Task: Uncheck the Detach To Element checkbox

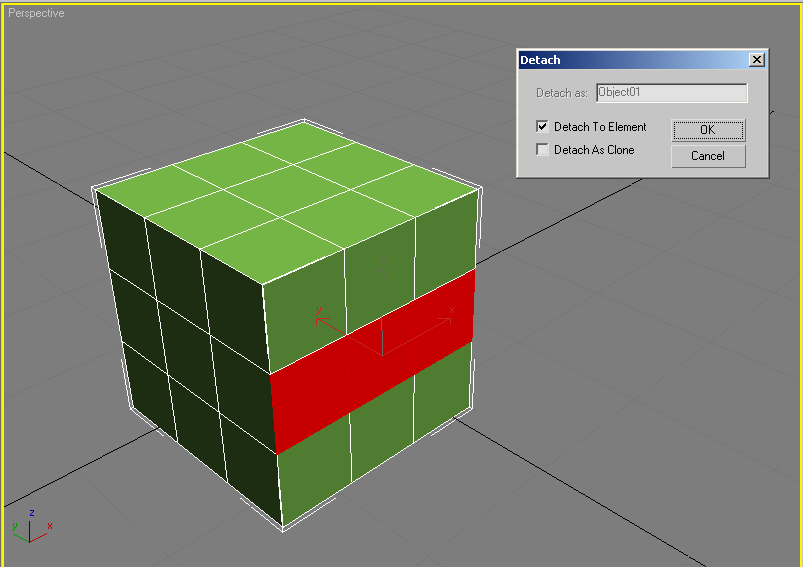Action: pos(542,126)
